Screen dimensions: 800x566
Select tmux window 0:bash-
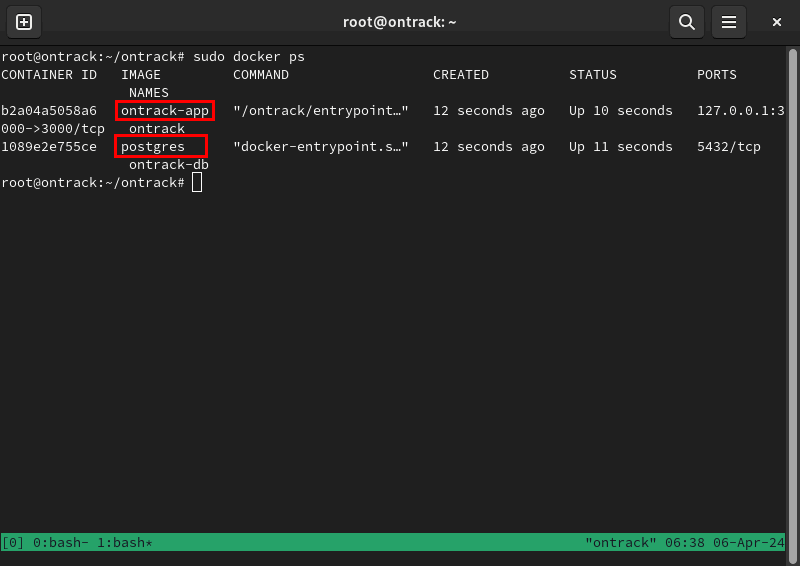click(61, 543)
